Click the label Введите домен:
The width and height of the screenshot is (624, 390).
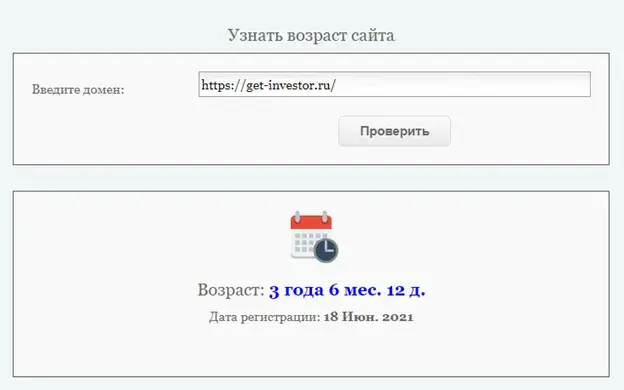click(78, 90)
